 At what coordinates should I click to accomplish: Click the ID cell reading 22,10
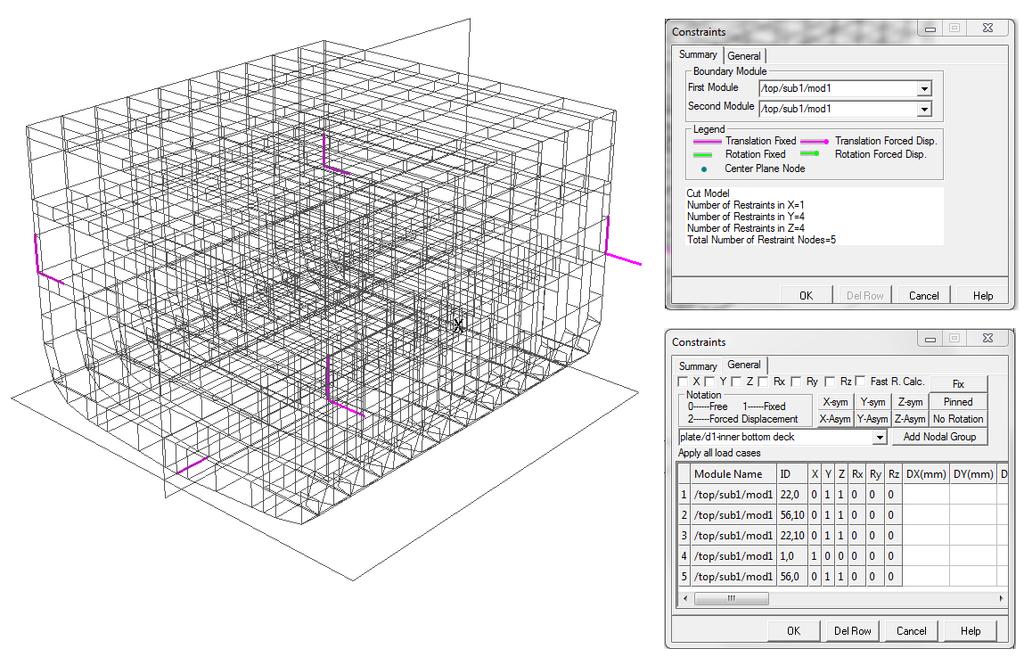(792, 536)
